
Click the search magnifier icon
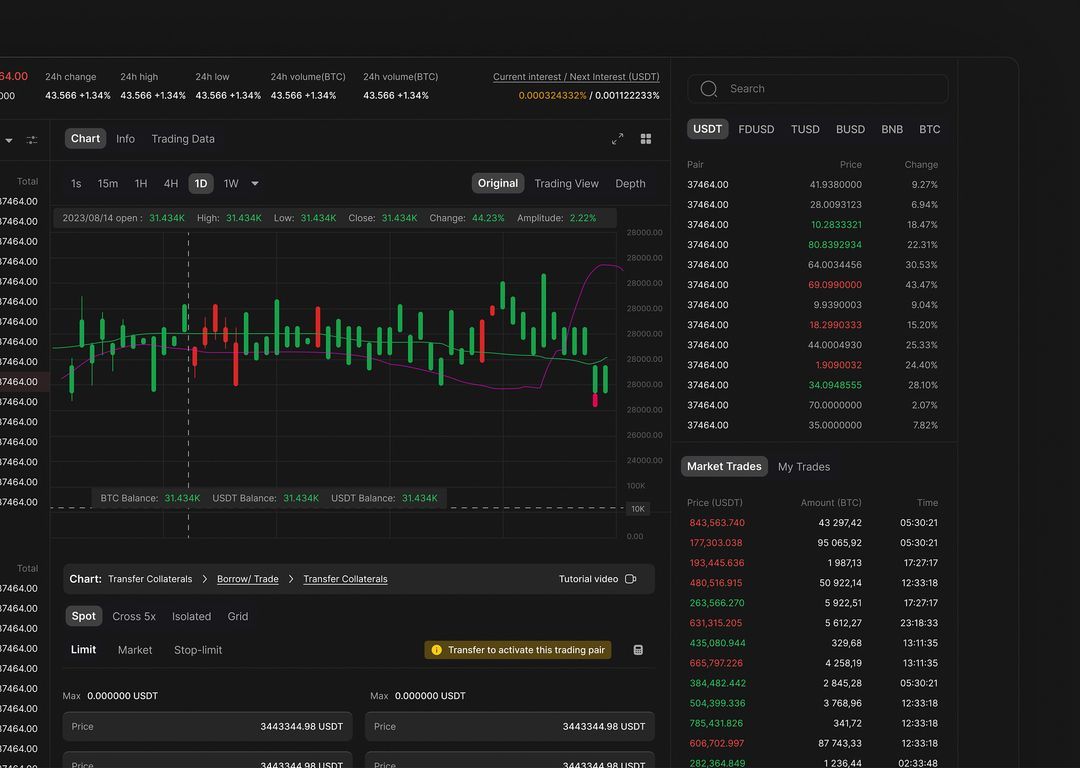709,88
